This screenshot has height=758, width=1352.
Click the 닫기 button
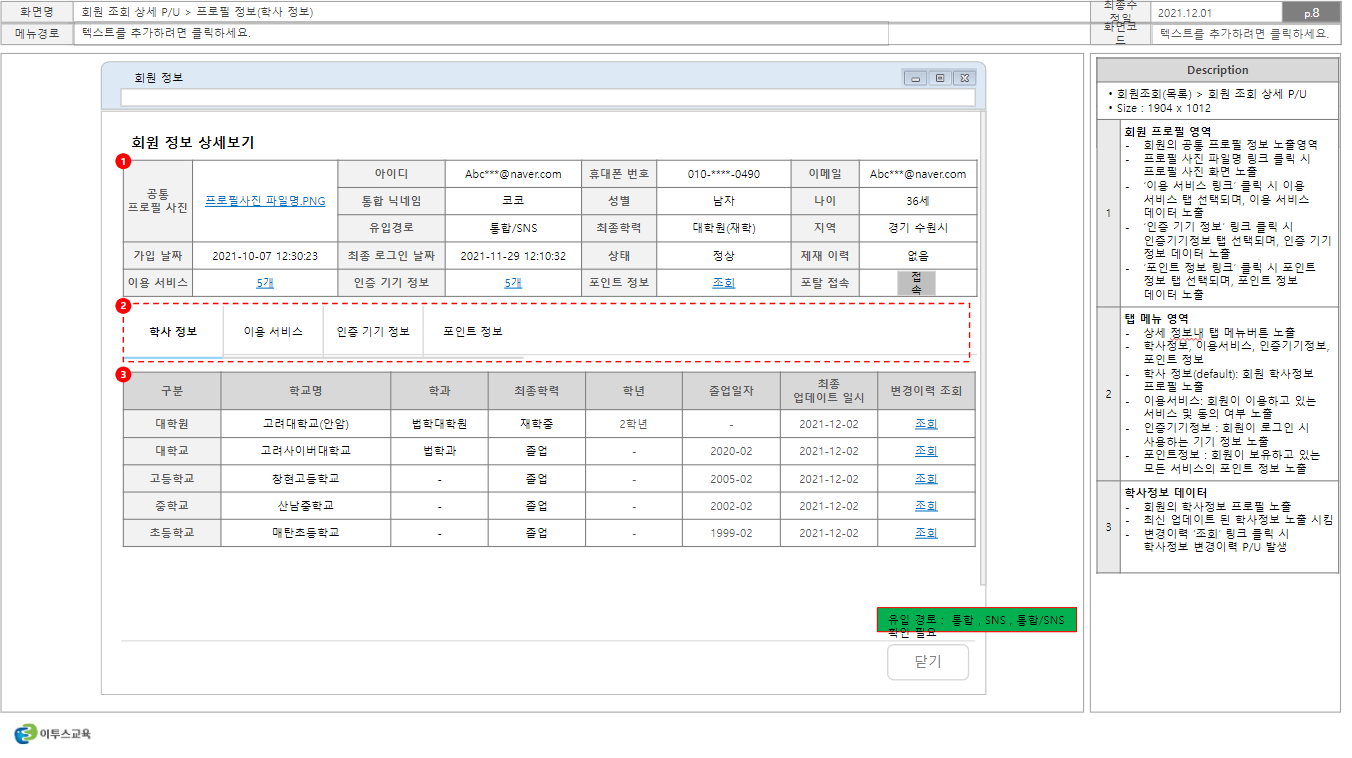click(928, 662)
